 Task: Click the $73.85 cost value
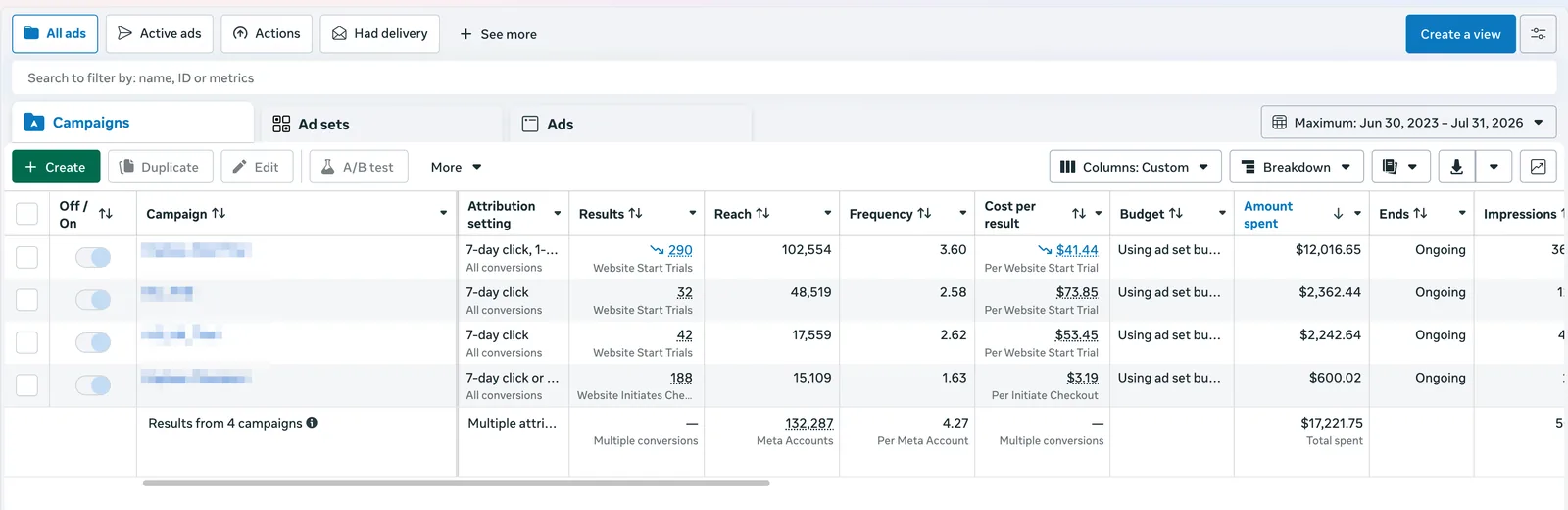1077,292
